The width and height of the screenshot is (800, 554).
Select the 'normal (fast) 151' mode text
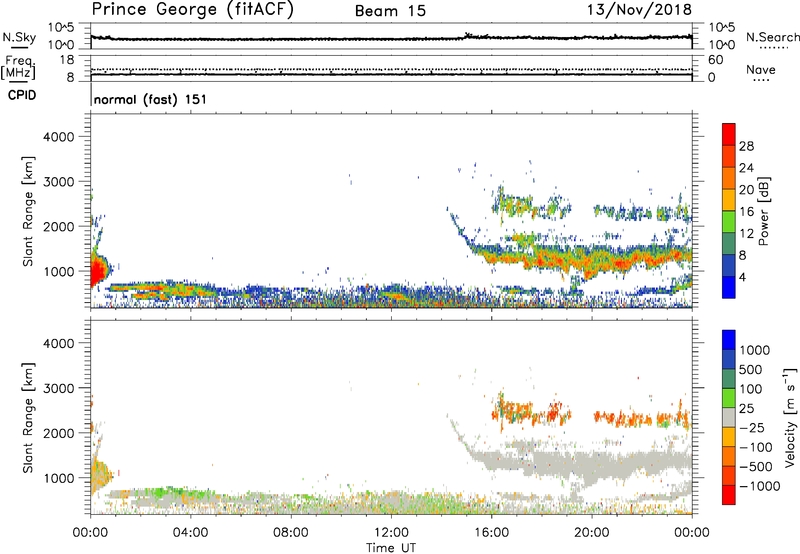pos(151,99)
